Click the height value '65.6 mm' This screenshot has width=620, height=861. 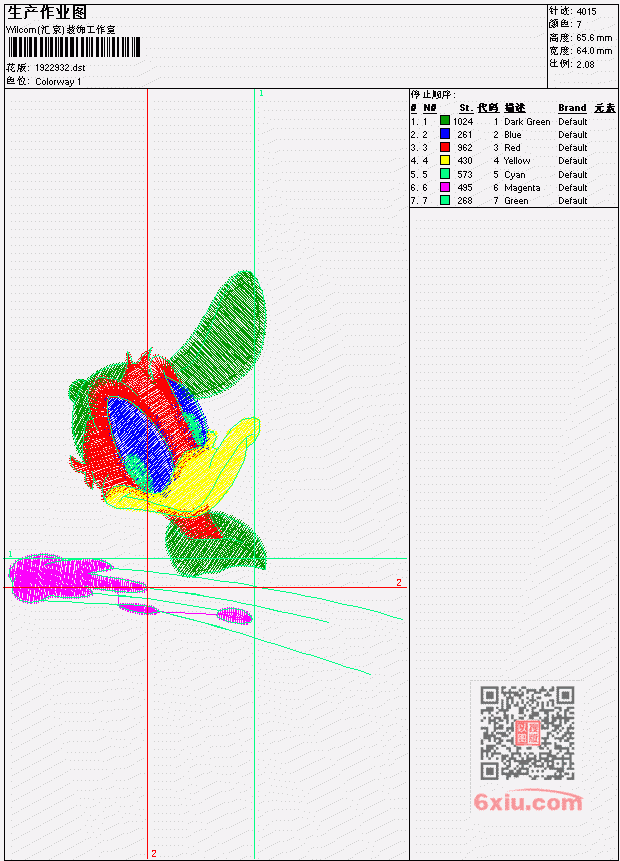[x=594, y=38]
